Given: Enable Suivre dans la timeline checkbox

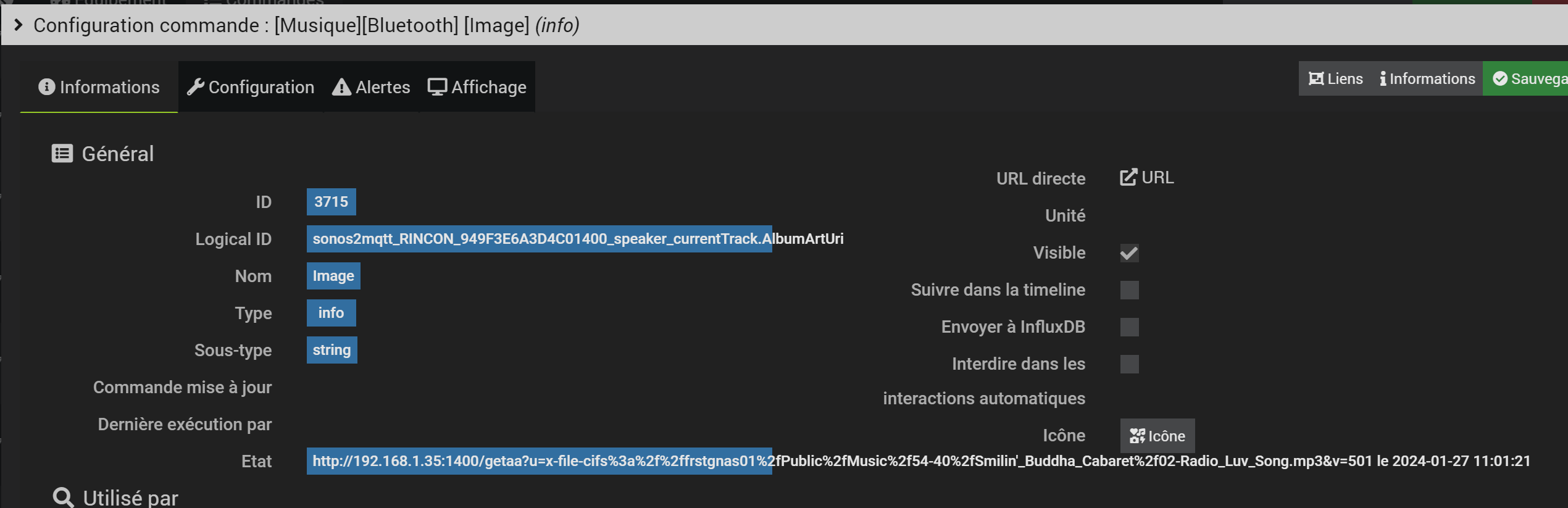Looking at the screenshot, I should (1129, 290).
